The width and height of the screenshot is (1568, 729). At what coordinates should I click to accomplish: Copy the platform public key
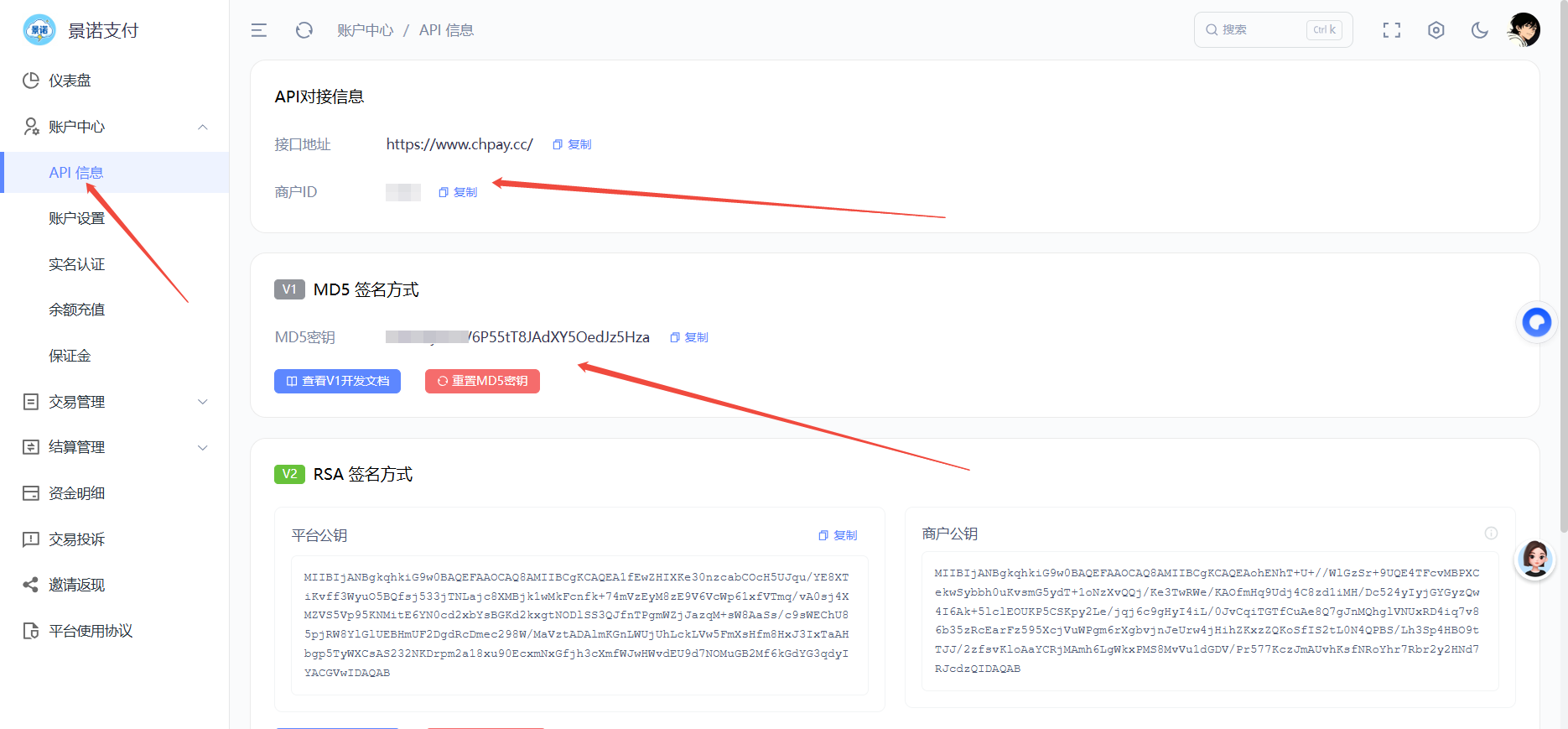[838, 535]
